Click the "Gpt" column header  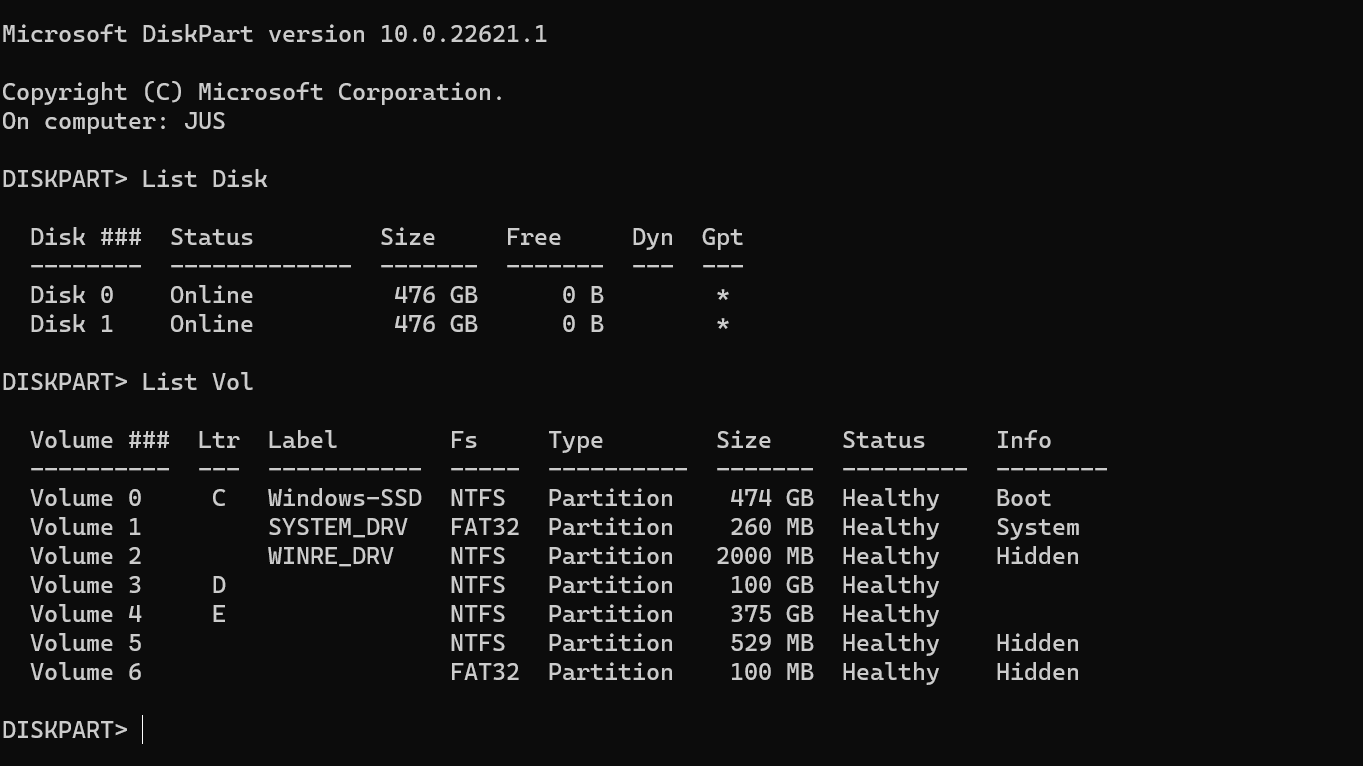click(722, 238)
